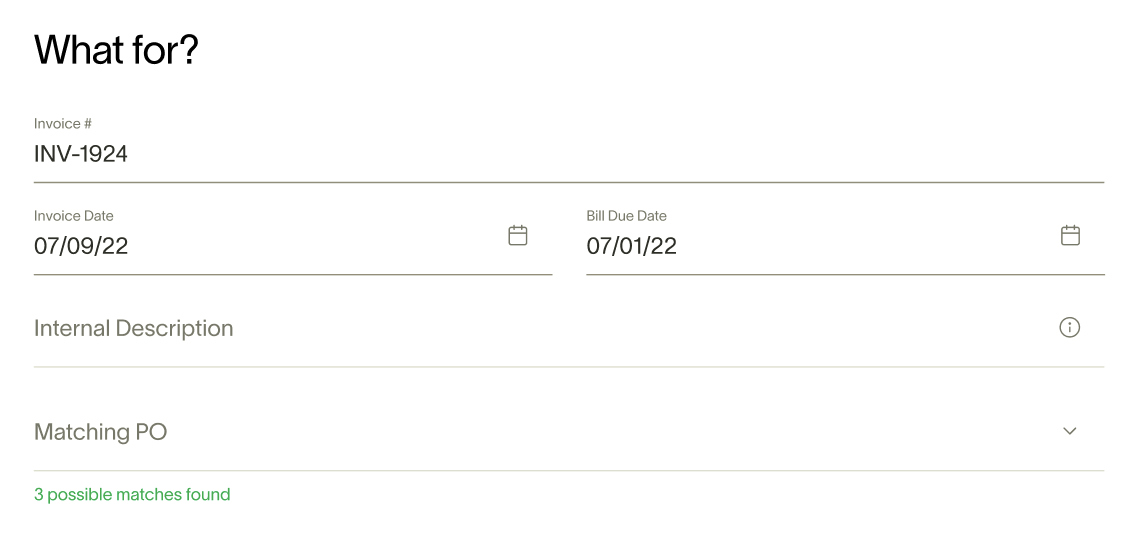Click the 'Invoice #' label
Screen dimensions: 1146x538
[62, 124]
